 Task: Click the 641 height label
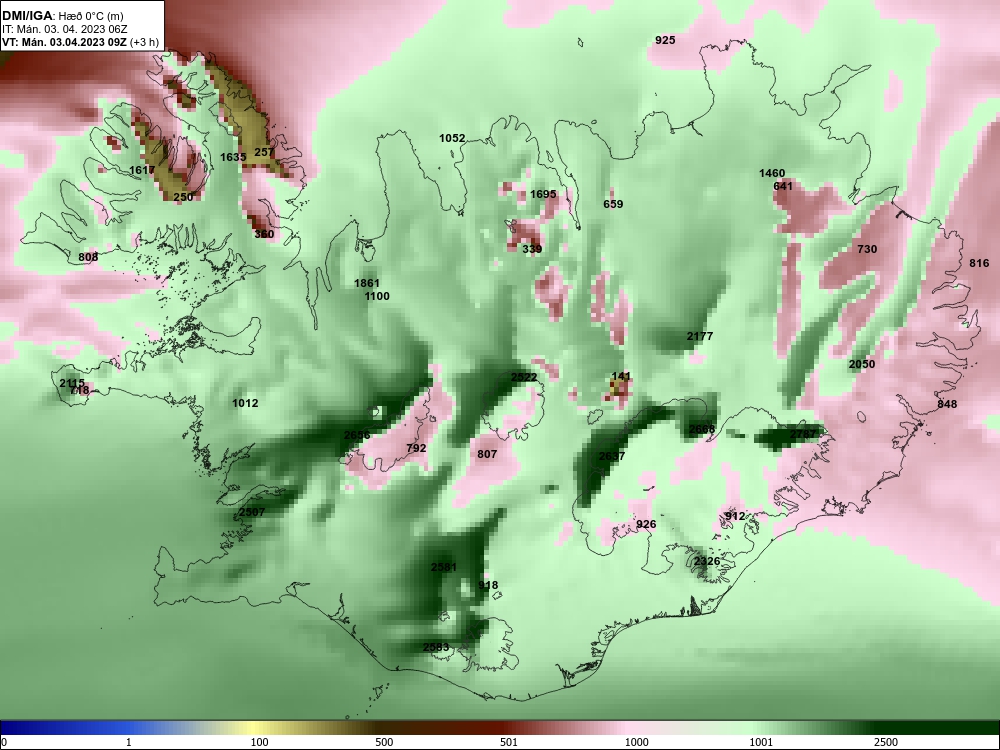coord(783,186)
